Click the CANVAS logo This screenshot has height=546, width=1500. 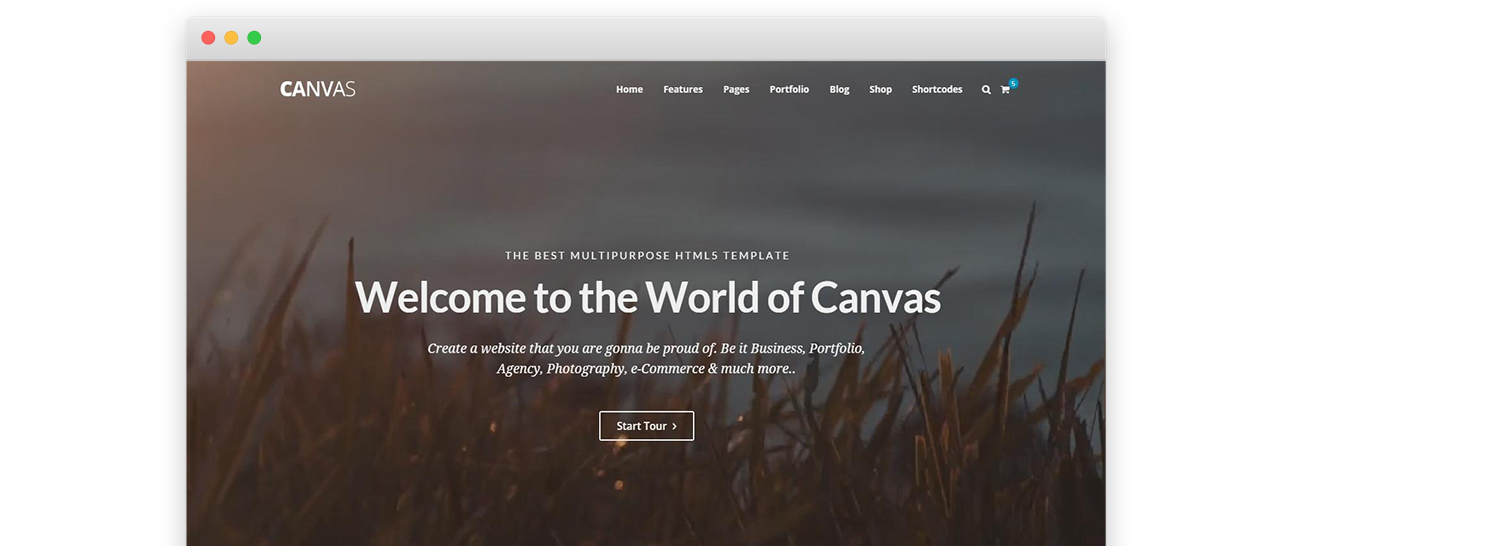pyautogui.click(x=318, y=89)
